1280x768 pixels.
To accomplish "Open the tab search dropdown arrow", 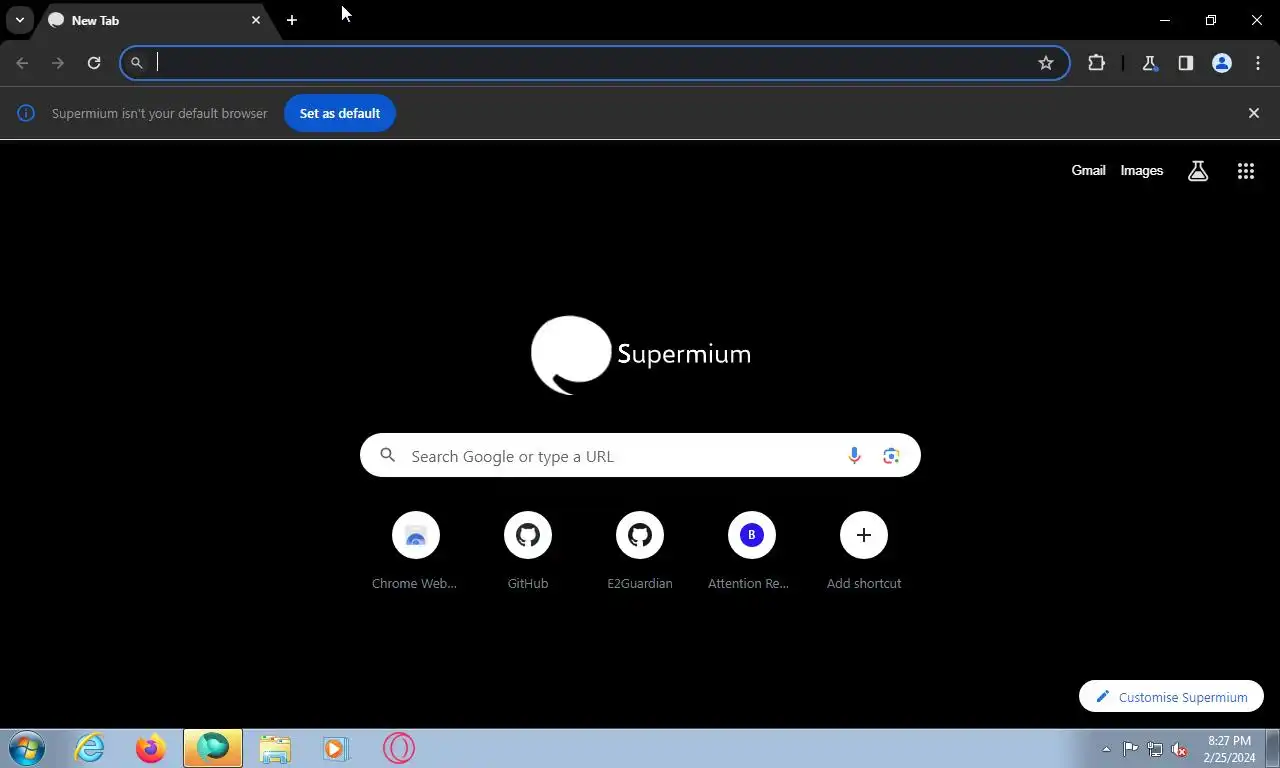I will click(x=19, y=20).
